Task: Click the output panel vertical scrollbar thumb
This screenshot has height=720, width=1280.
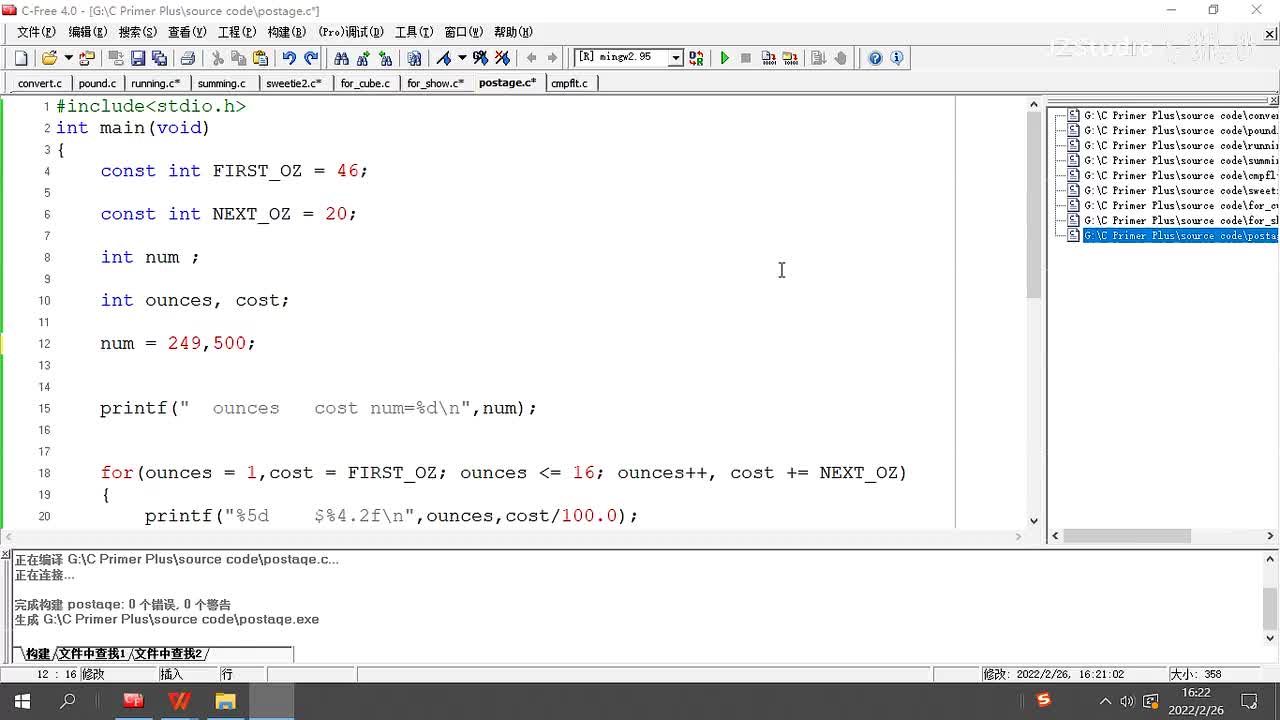Action: [1270, 607]
